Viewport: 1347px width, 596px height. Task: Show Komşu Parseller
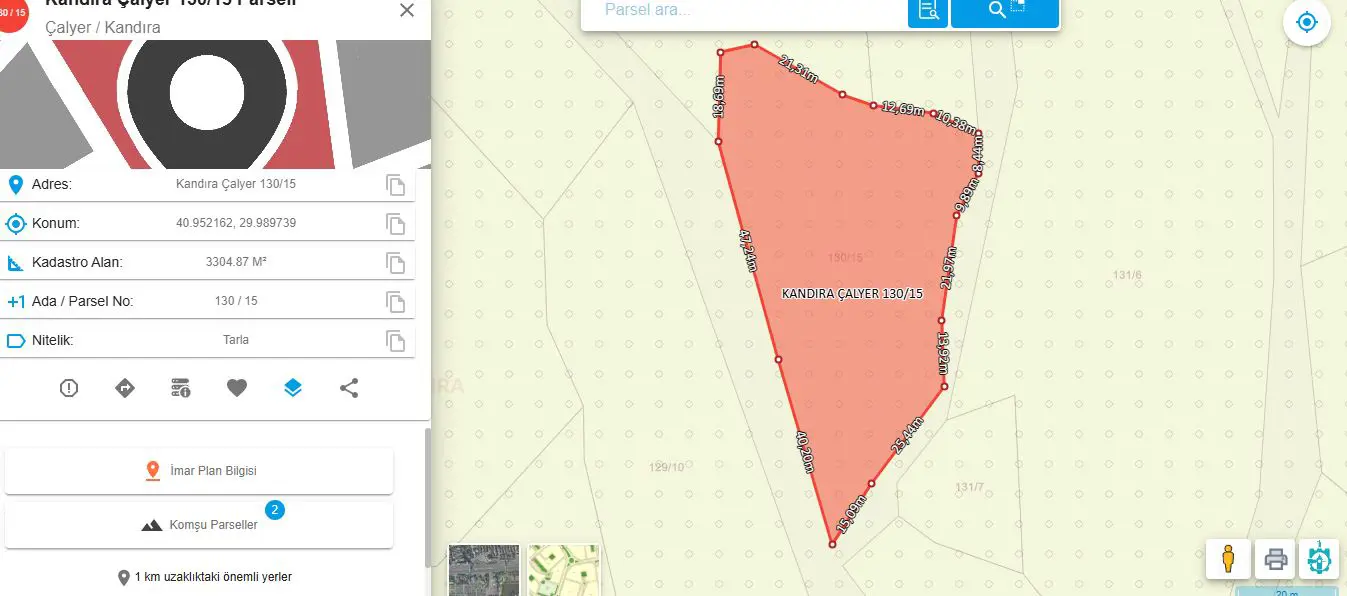[x=199, y=525]
